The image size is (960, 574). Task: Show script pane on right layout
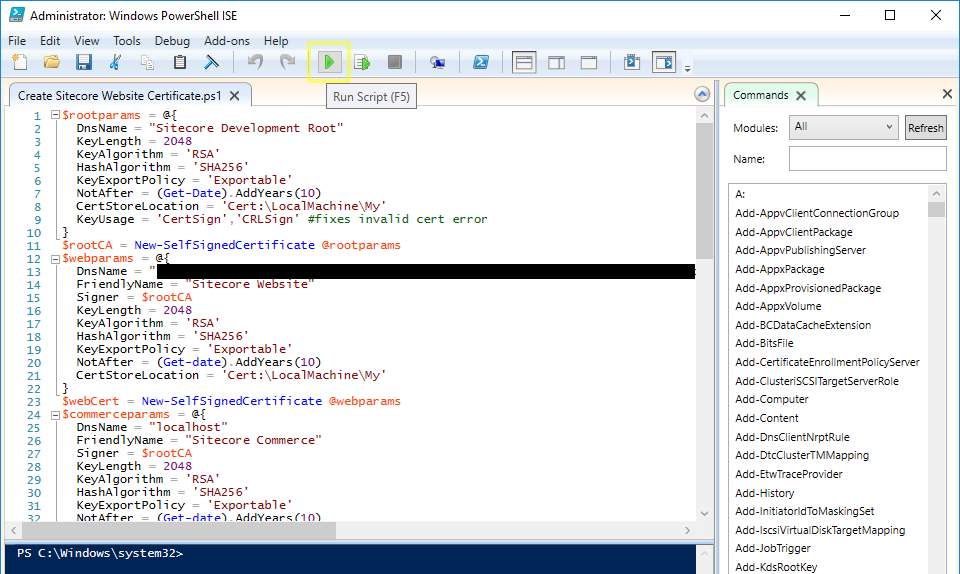point(557,62)
